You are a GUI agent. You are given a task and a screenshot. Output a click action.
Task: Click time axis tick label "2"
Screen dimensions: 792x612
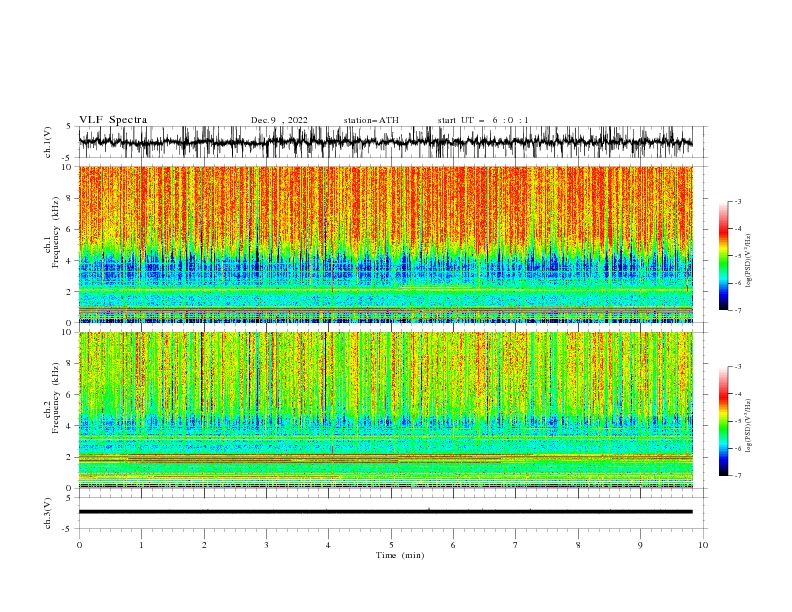point(204,545)
